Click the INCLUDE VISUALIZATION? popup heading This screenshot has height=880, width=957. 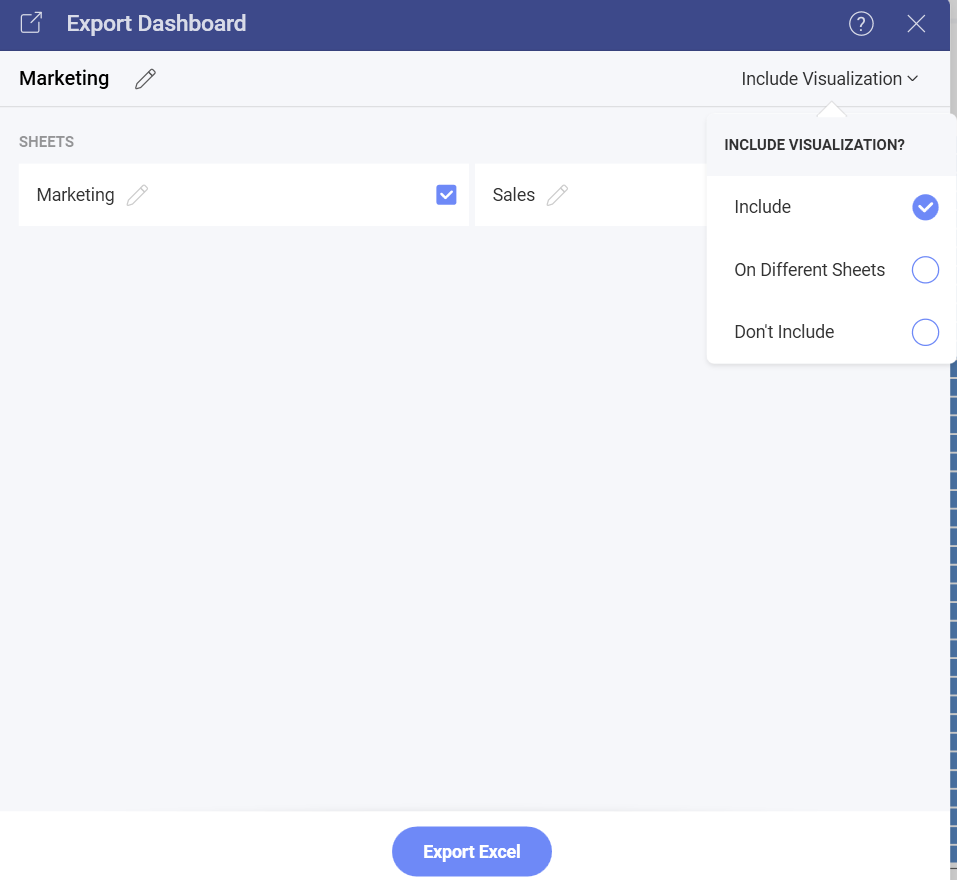coord(814,145)
